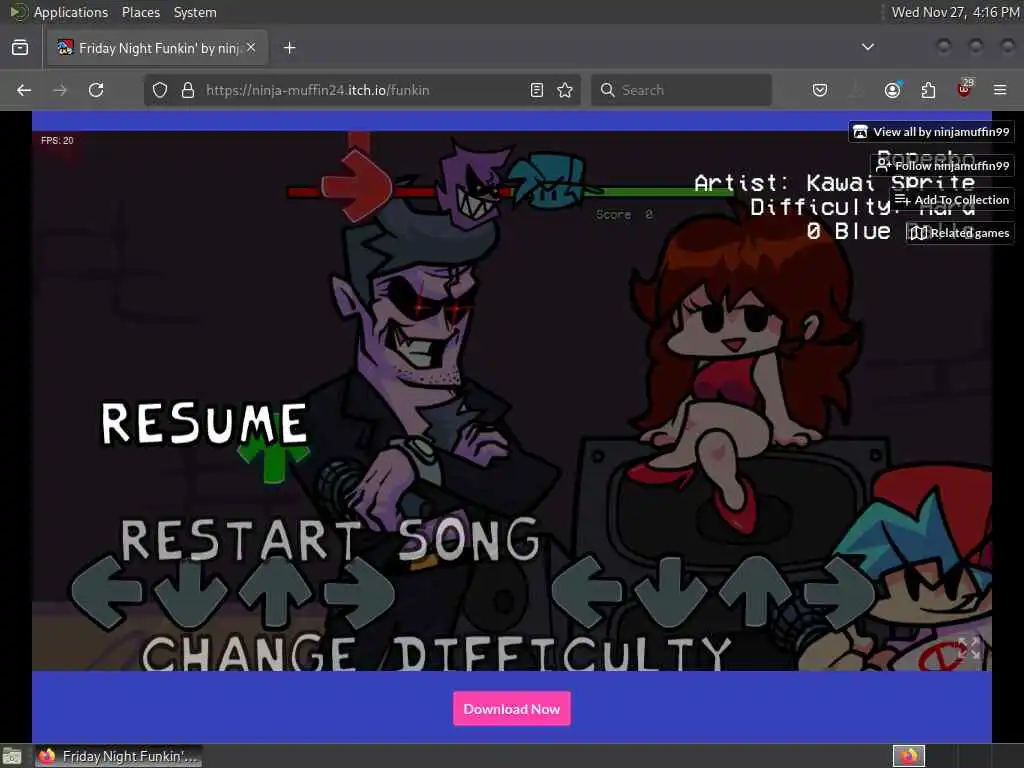
Task: Select the Friday Night Funkin' browser tab
Action: point(157,48)
